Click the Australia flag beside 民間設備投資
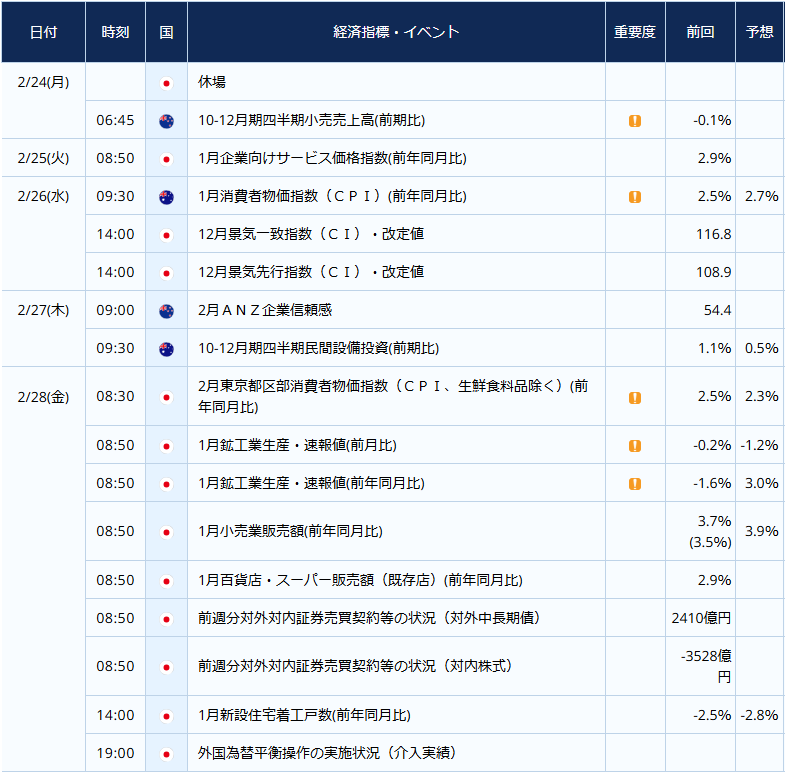 tap(166, 349)
